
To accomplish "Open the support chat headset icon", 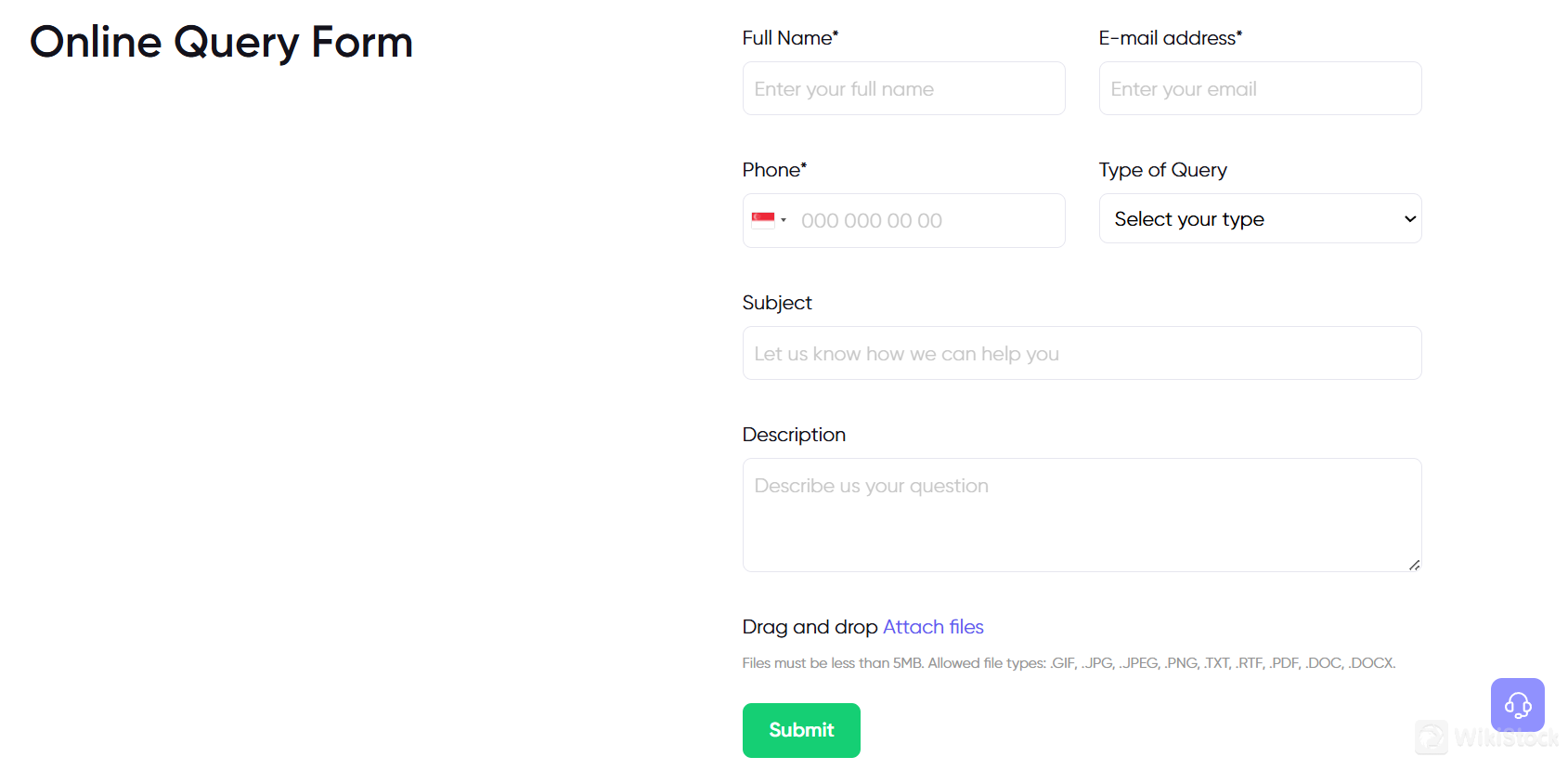I will (1517, 705).
